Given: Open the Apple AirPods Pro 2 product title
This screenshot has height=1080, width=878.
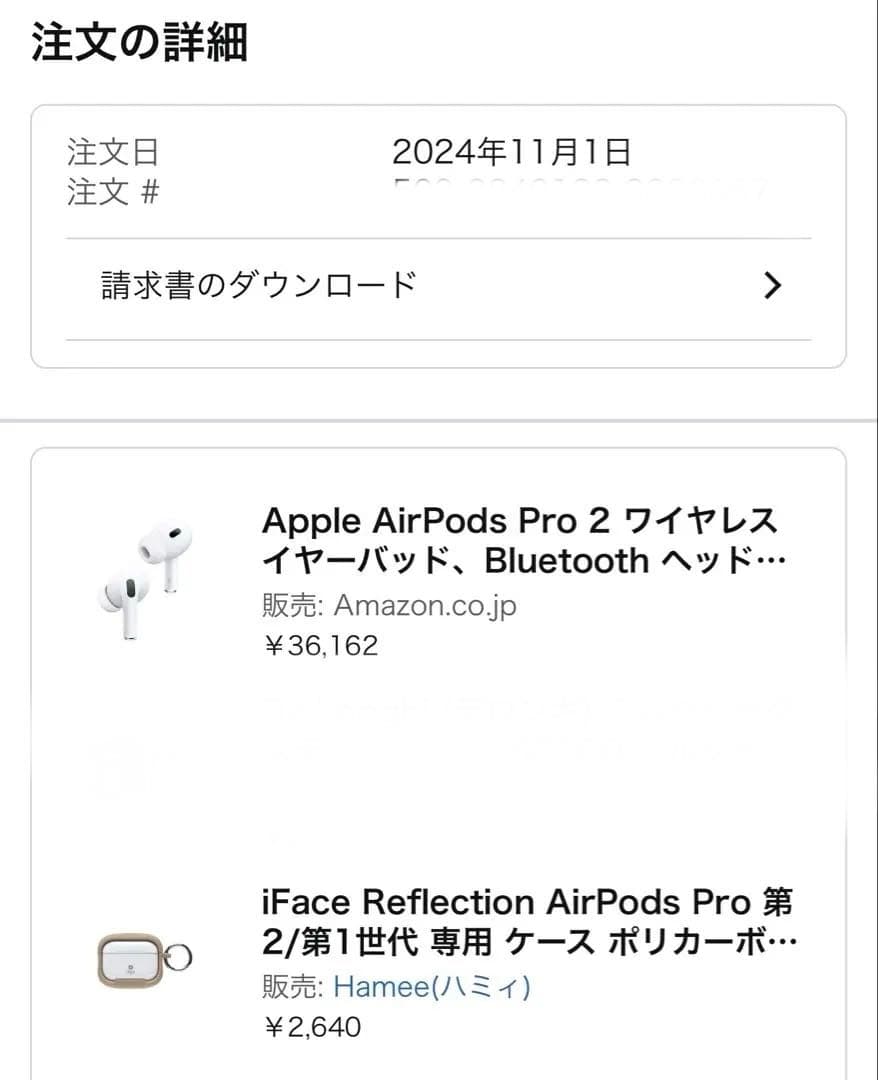Looking at the screenshot, I should point(520,540).
